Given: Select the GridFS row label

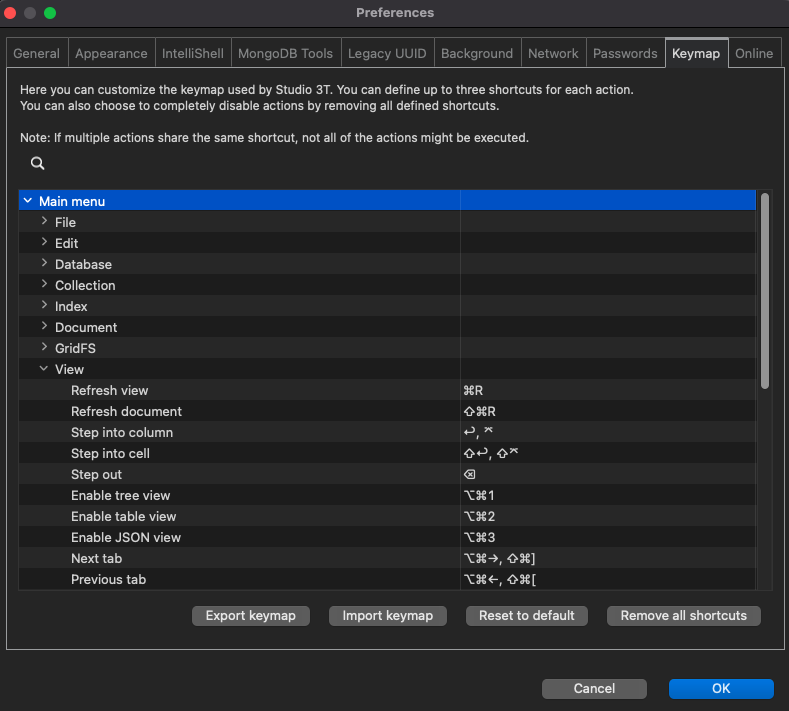Looking at the screenshot, I should coord(75,348).
